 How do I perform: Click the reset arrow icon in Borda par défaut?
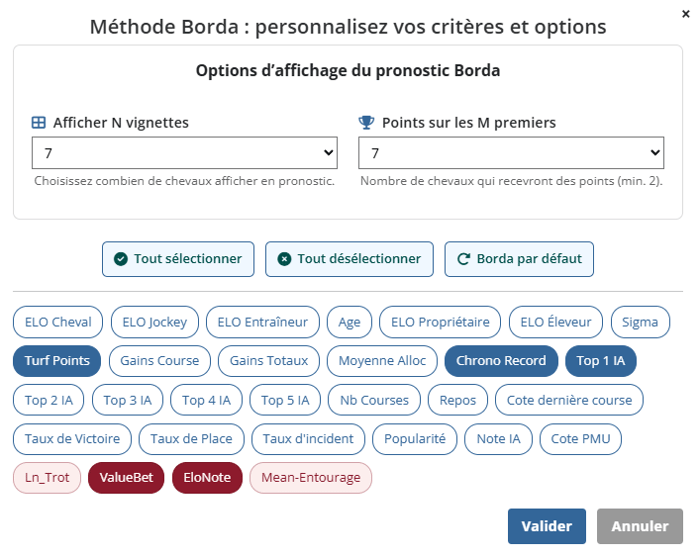[463, 259]
